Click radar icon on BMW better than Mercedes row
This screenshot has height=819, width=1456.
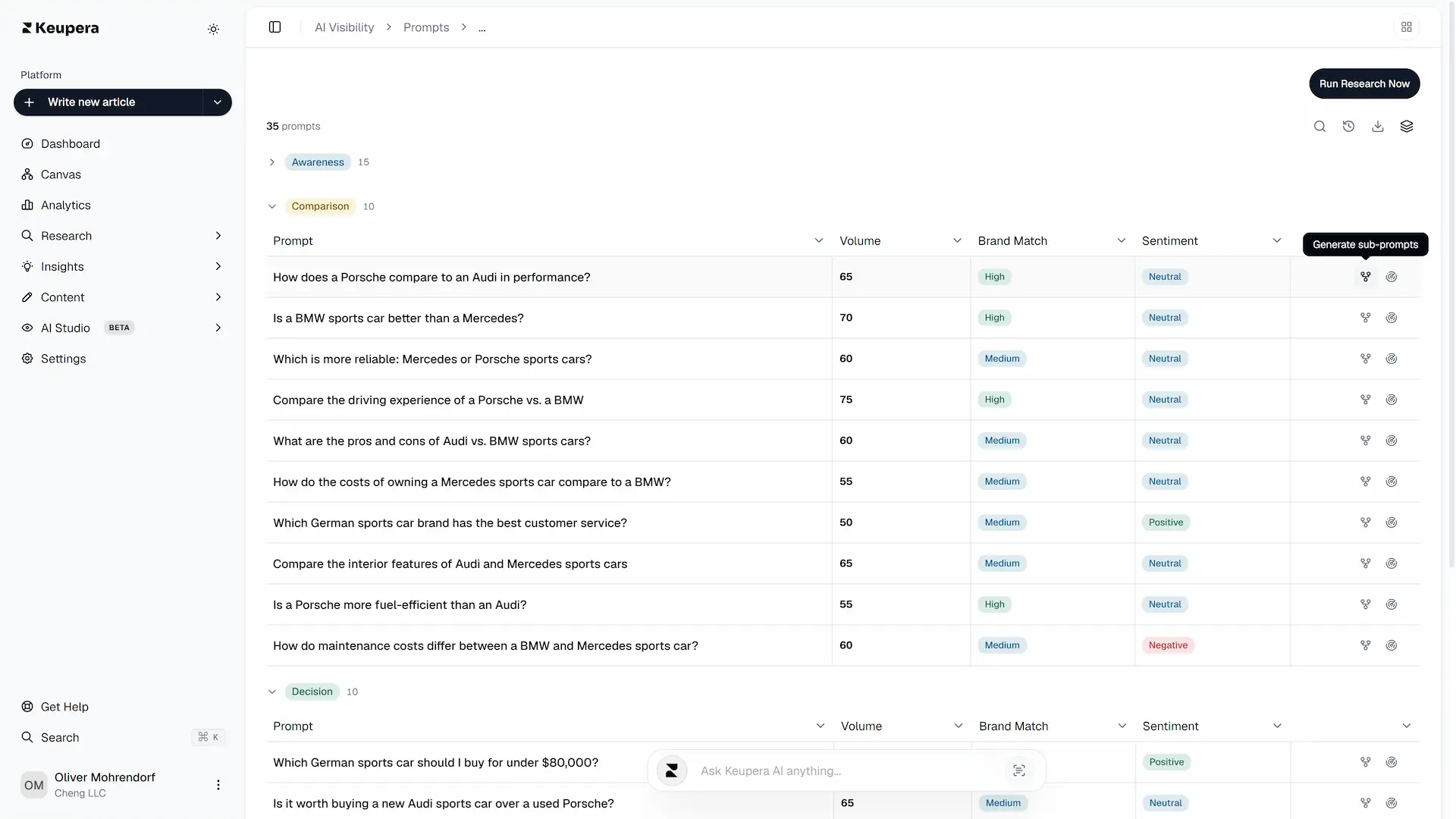coord(1392,318)
